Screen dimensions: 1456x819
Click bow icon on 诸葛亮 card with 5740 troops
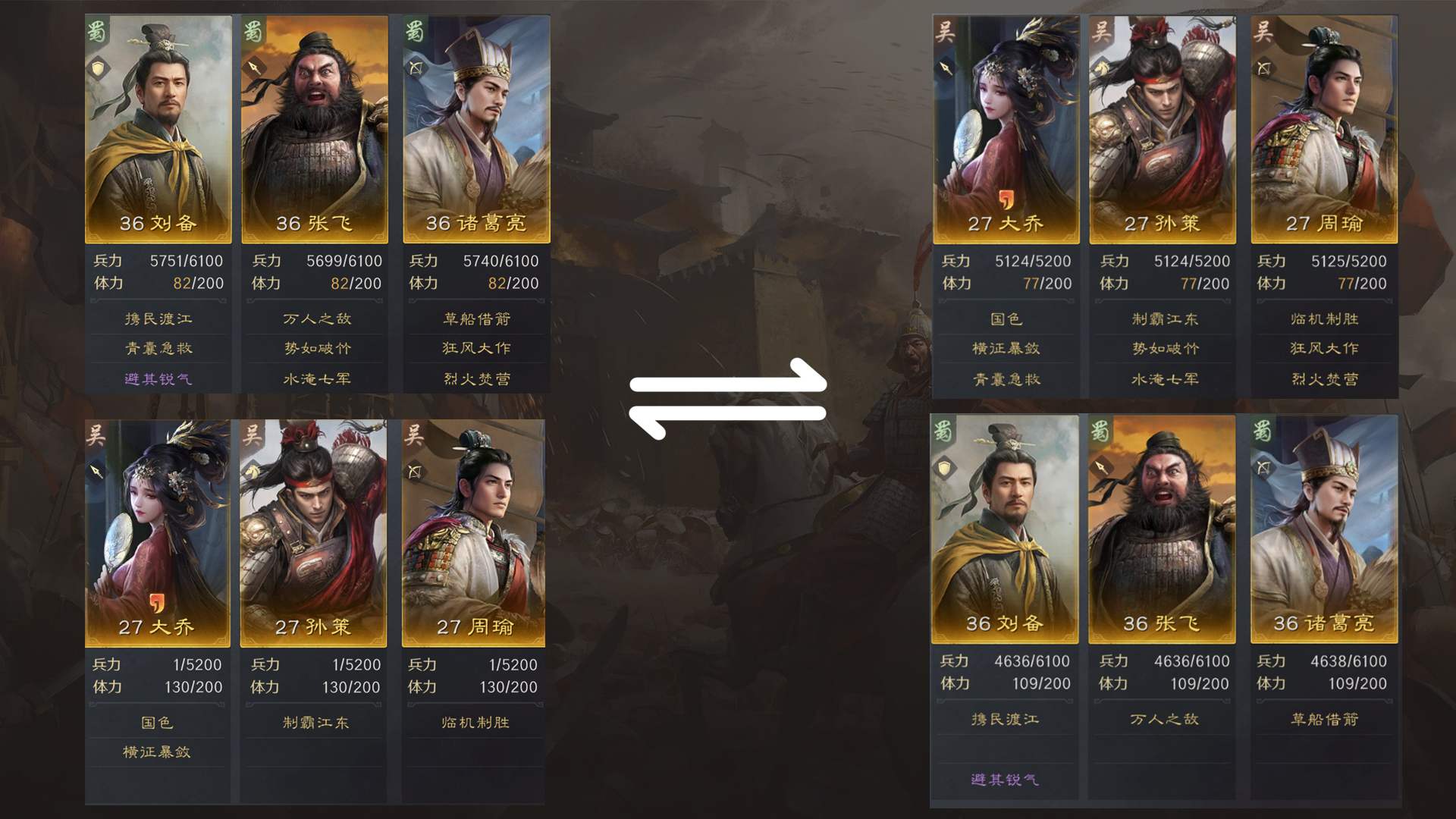[x=416, y=68]
